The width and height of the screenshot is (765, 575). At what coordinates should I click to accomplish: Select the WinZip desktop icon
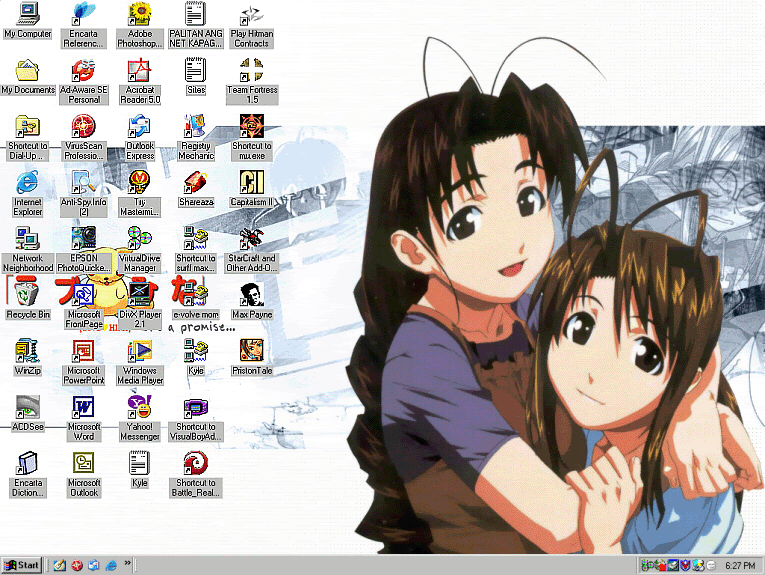tap(27, 350)
